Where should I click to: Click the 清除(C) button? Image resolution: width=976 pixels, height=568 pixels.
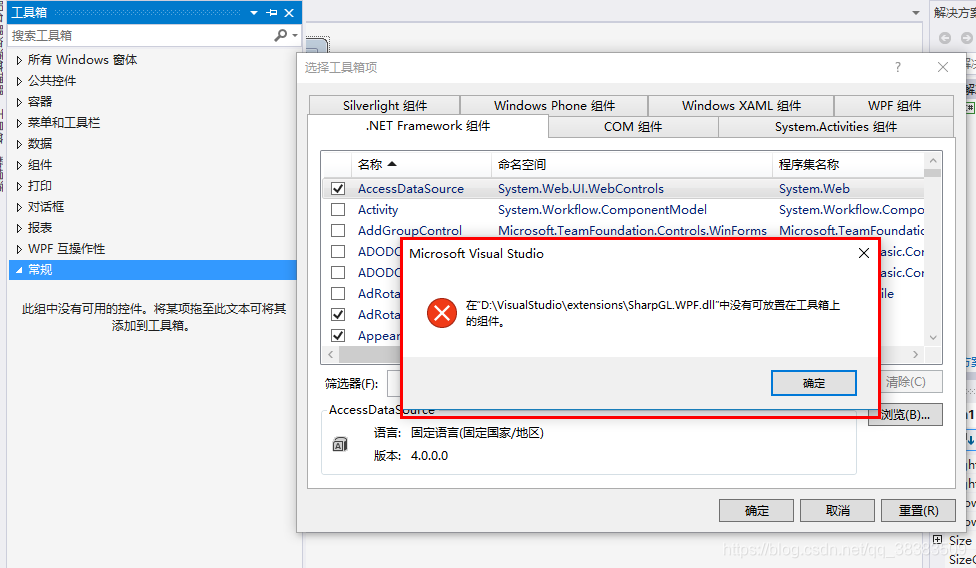[x=909, y=381]
